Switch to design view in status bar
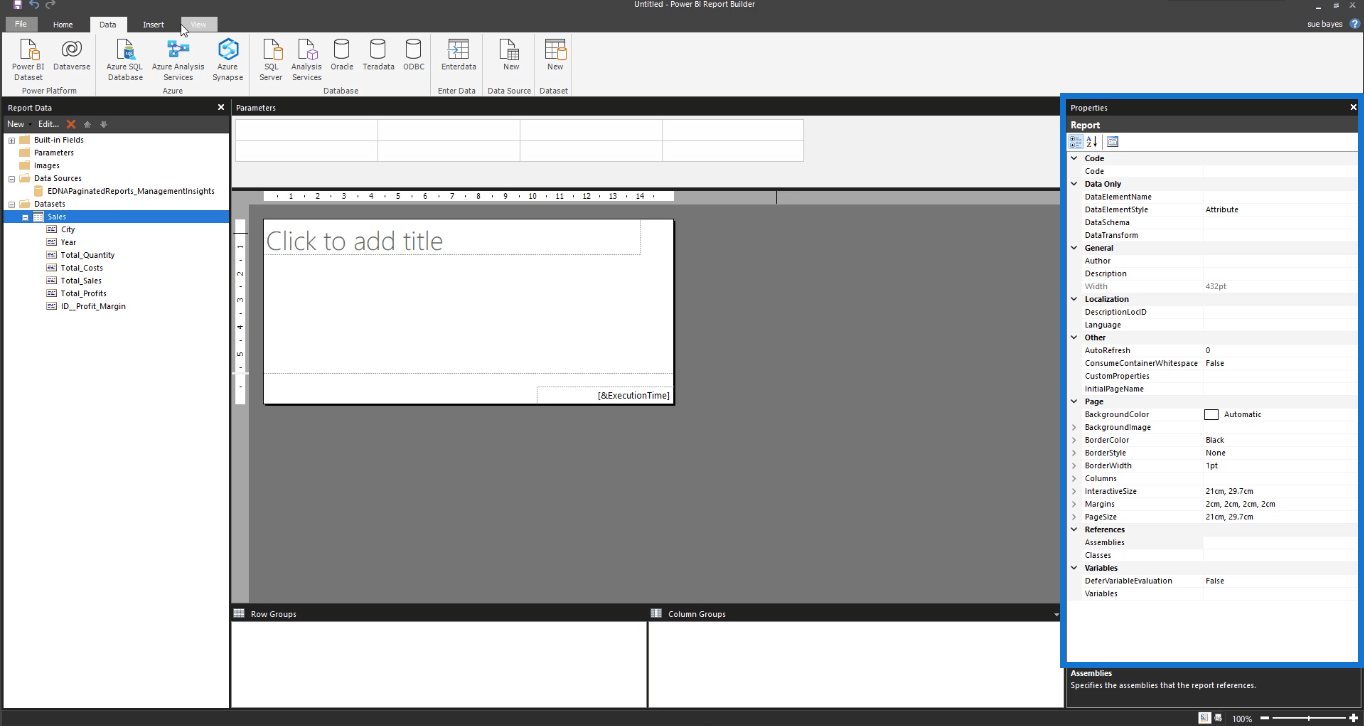 1205,718
